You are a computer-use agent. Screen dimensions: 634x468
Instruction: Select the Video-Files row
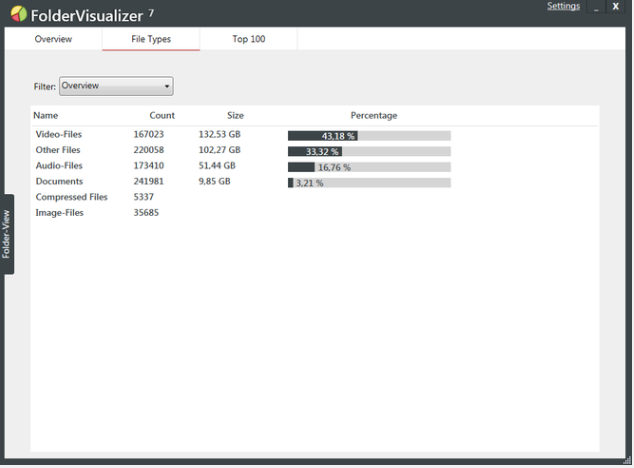(x=59, y=135)
